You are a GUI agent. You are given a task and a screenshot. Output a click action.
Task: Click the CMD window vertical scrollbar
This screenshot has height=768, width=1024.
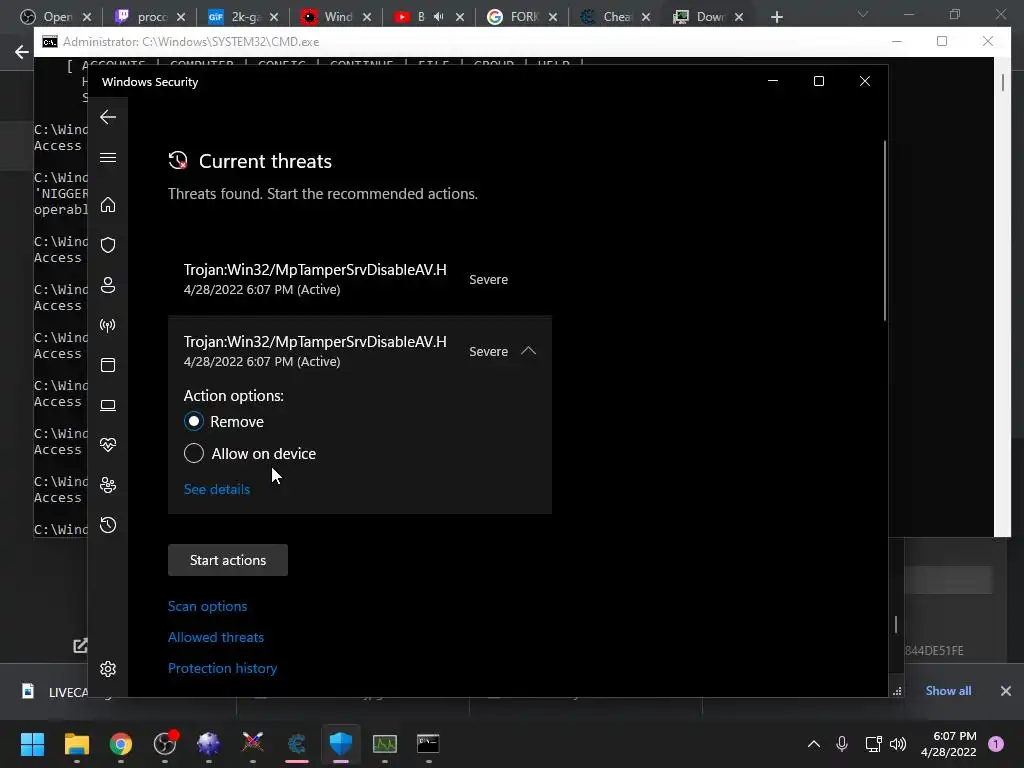[x=1002, y=82]
